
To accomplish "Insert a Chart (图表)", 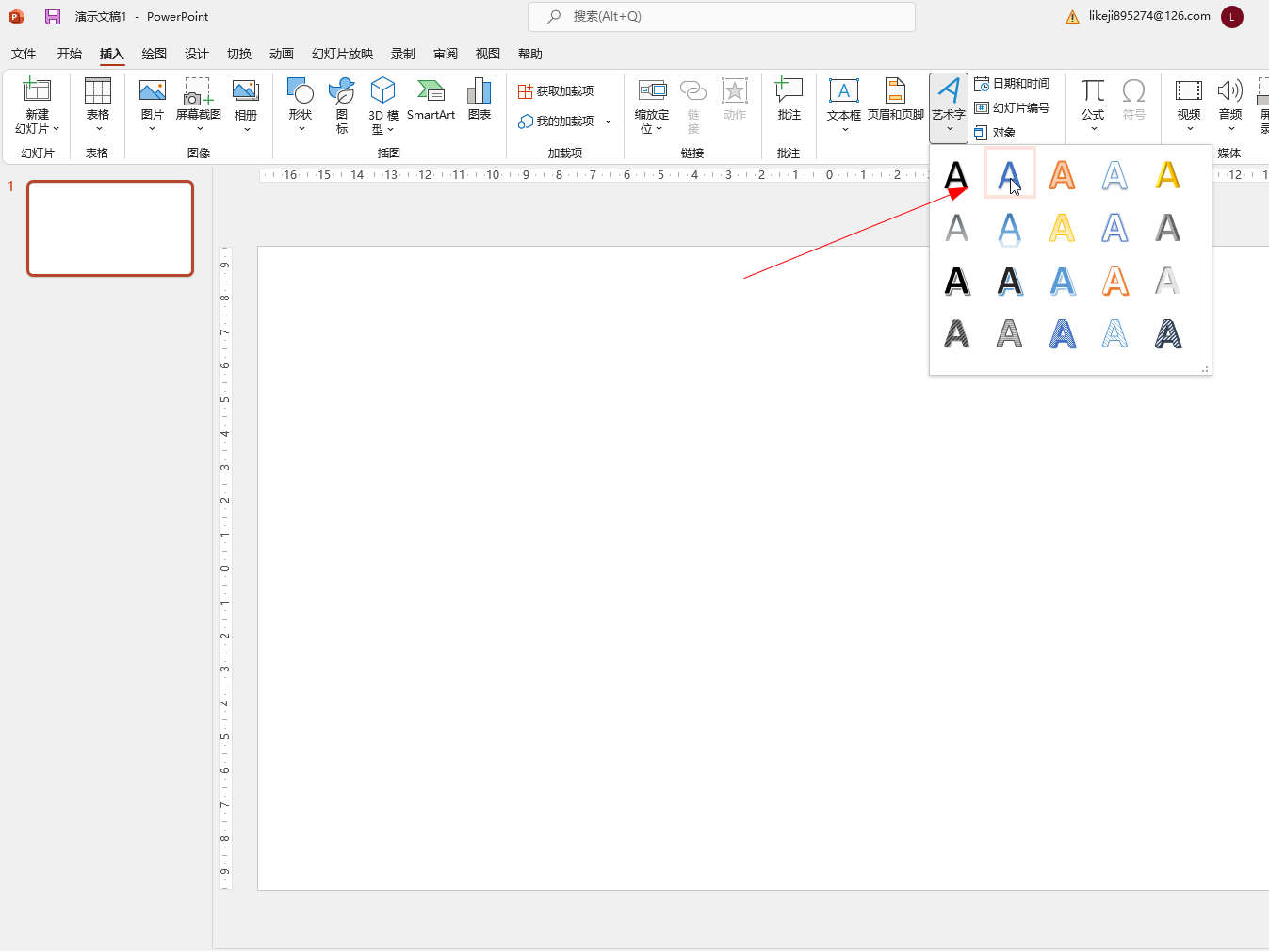I will tap(480, 100).
